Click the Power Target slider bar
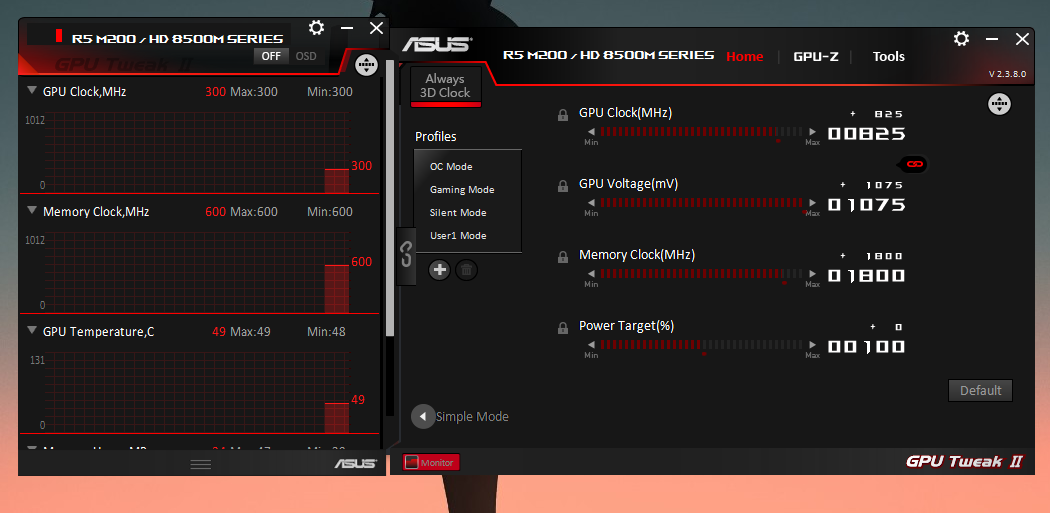 (701, 345)
